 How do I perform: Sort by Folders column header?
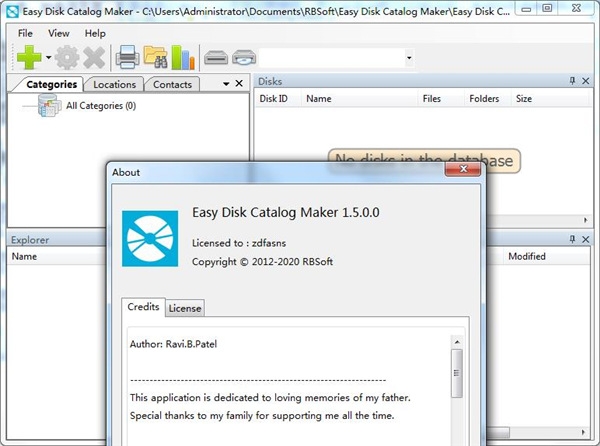pyautogui.click(x=488, y=99)
